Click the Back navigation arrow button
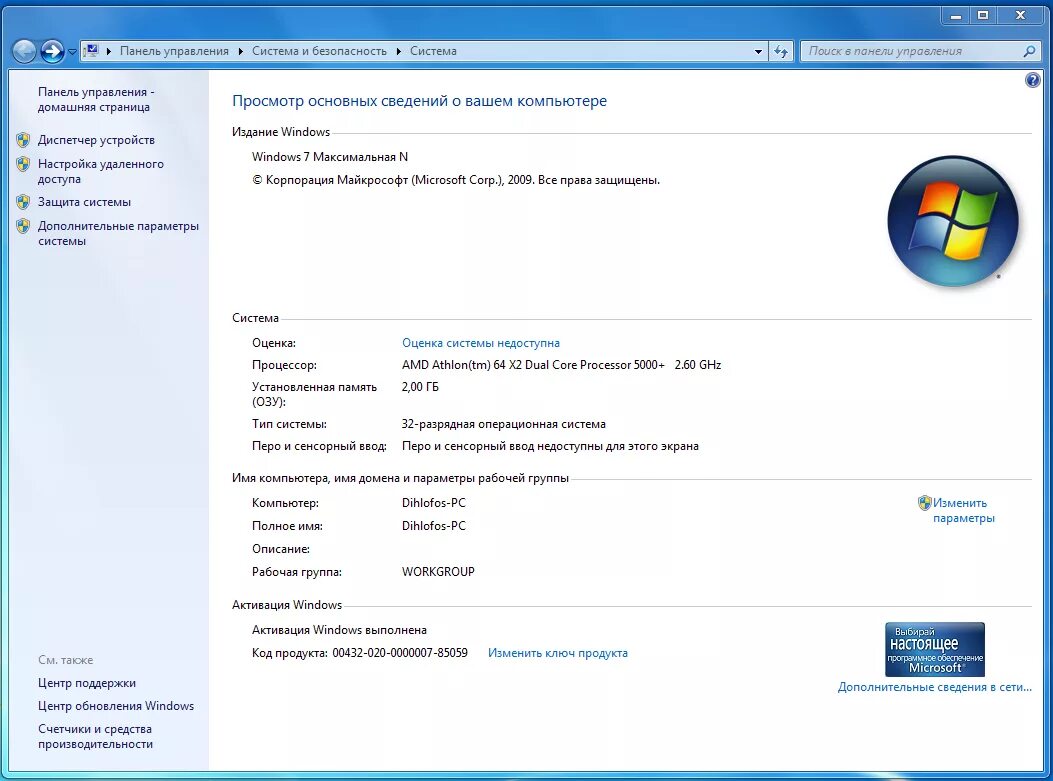 tap(24, 51)
